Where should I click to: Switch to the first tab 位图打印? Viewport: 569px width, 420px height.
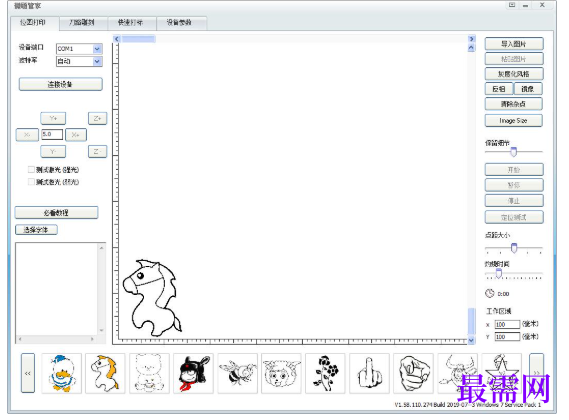(x=34, y=23)
